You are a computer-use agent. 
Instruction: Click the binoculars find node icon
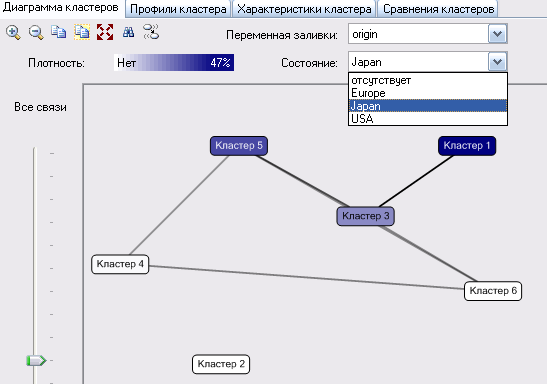(x=128, y=32)
